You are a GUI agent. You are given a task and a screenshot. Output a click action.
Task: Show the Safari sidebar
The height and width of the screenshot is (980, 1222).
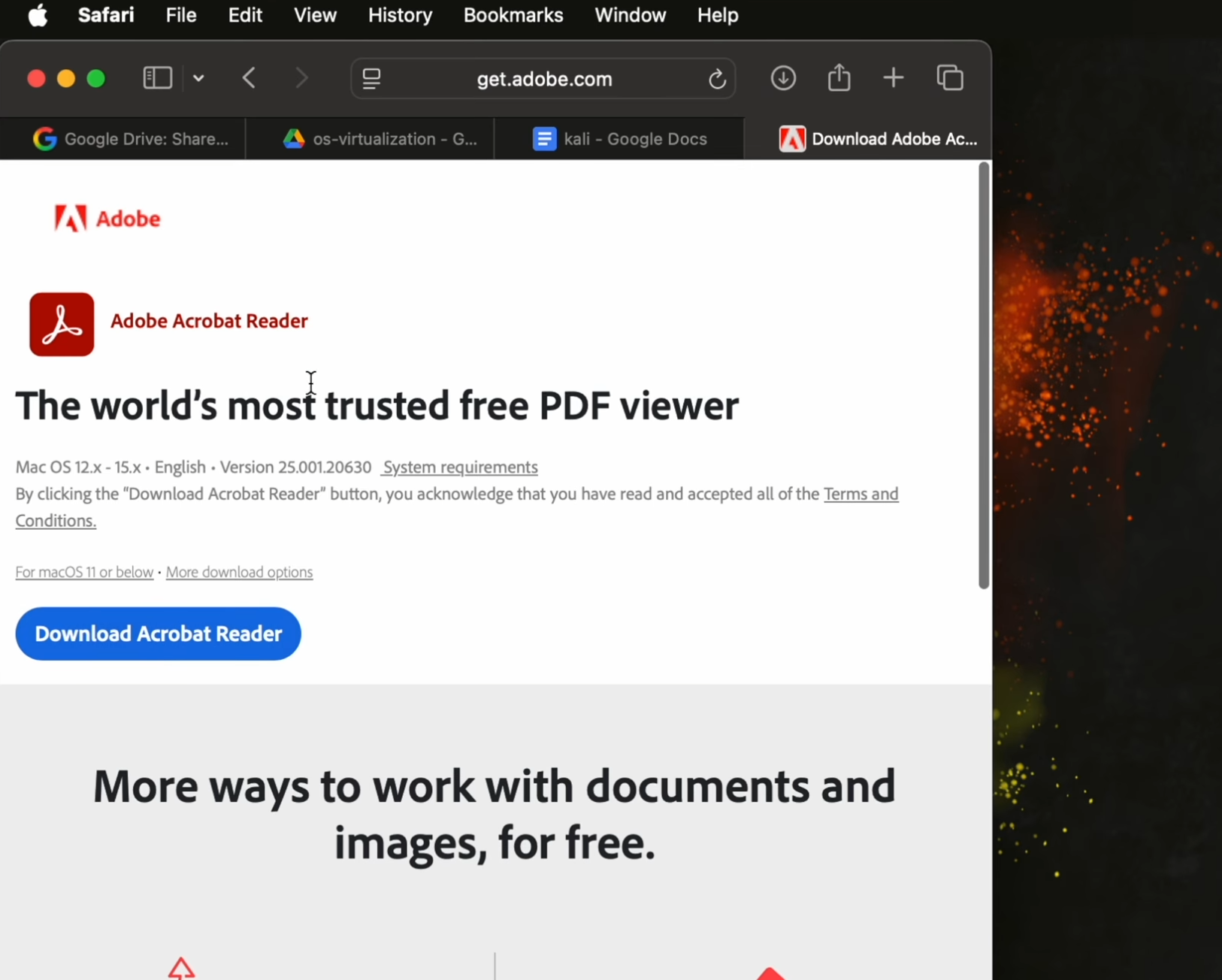tap(158, 78)
